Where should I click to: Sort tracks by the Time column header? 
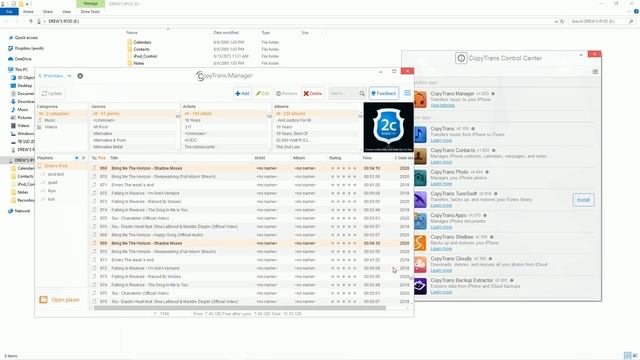tap(367, 158)
